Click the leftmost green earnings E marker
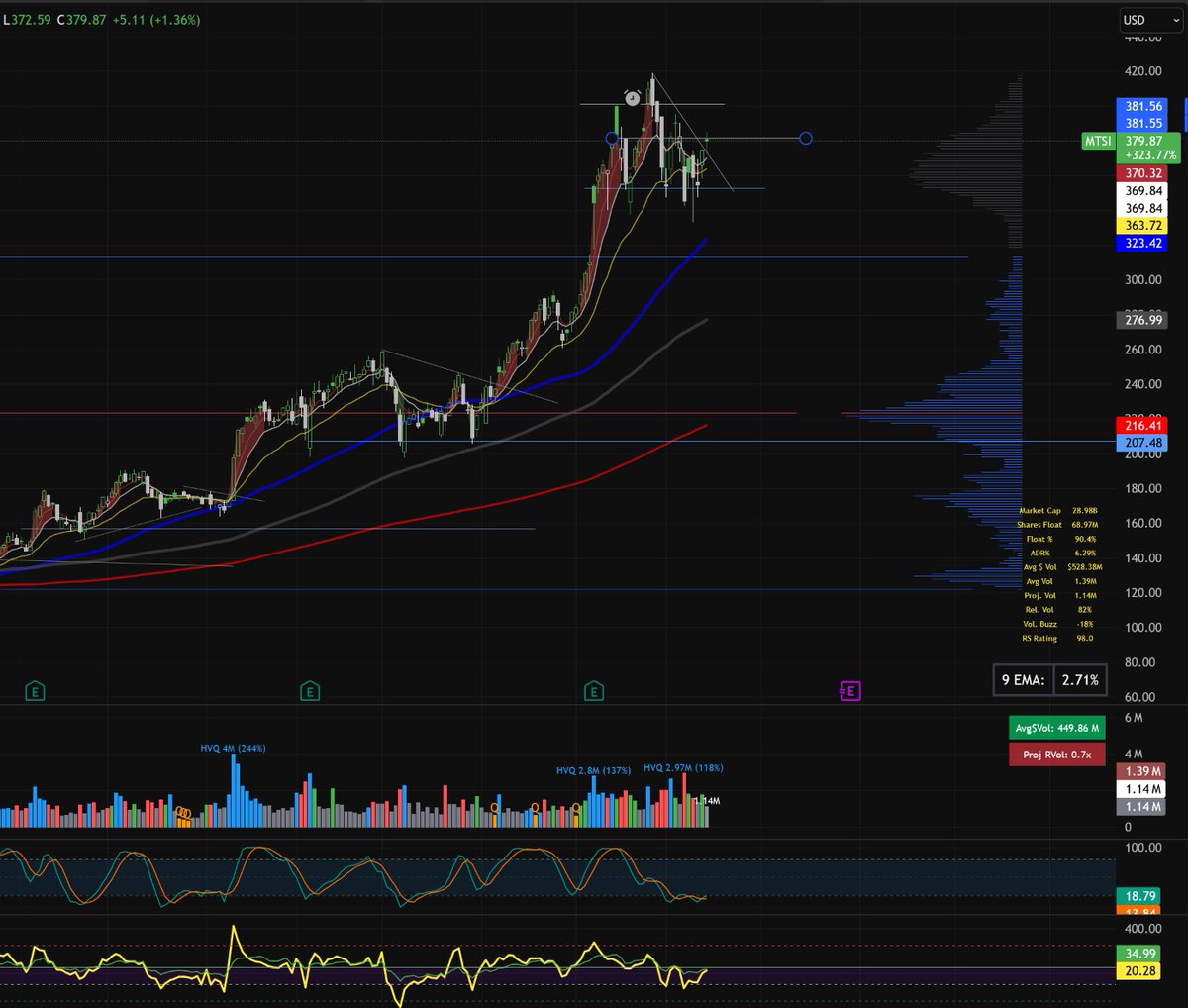Viewport: 1188px width, 1008px height. 35,691
